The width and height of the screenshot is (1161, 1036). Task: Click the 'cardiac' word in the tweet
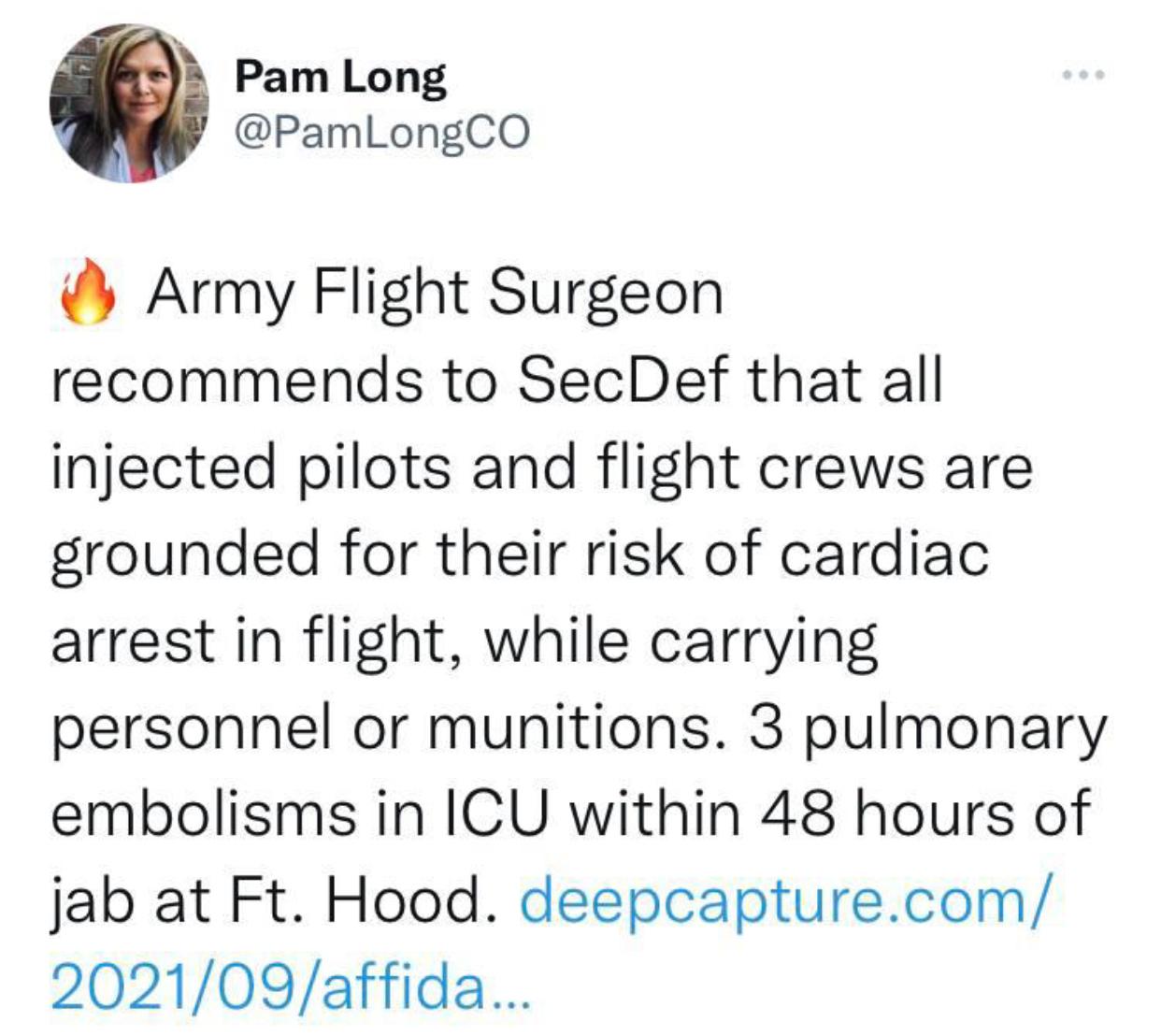coord(883,554)
